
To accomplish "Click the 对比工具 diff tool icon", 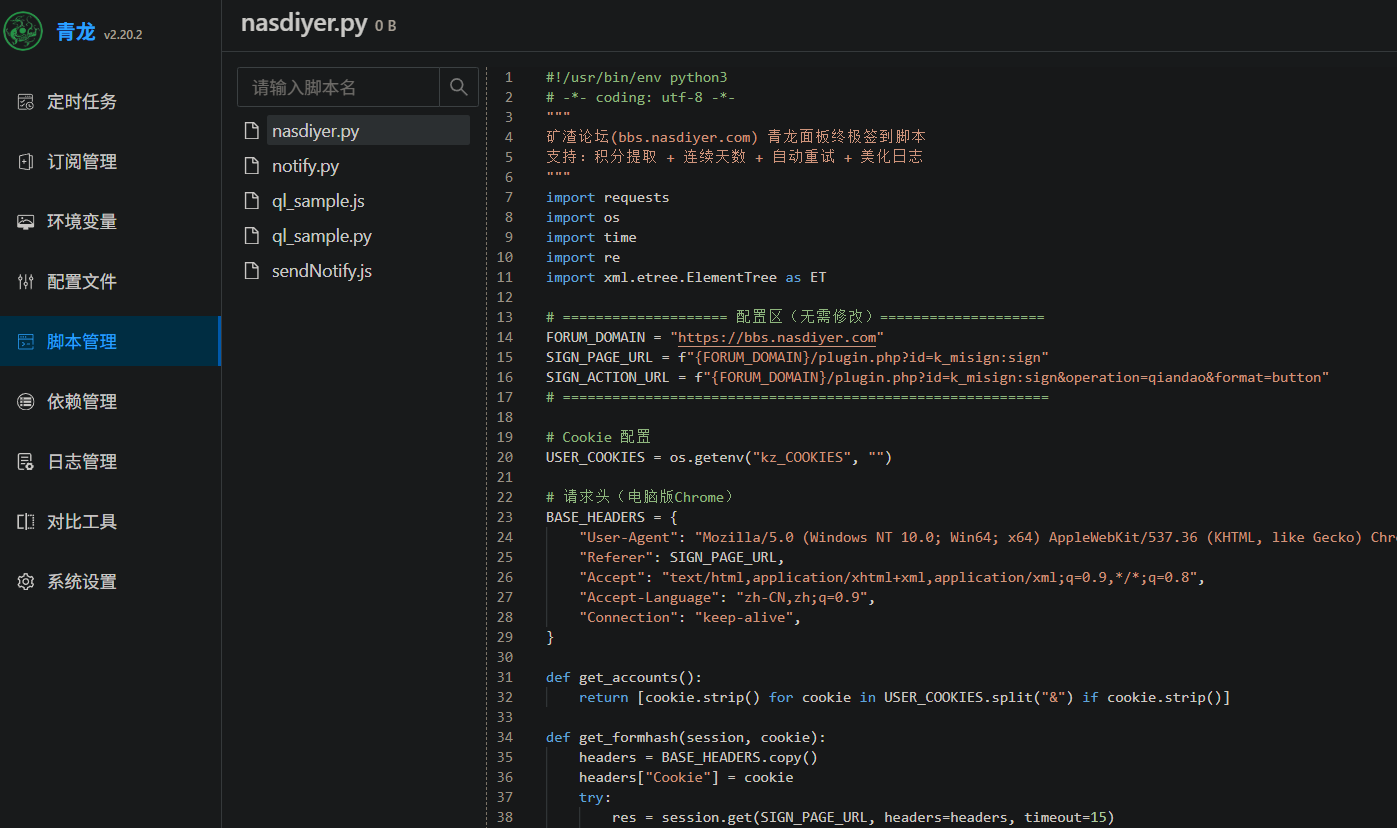I will pos(26,522).
